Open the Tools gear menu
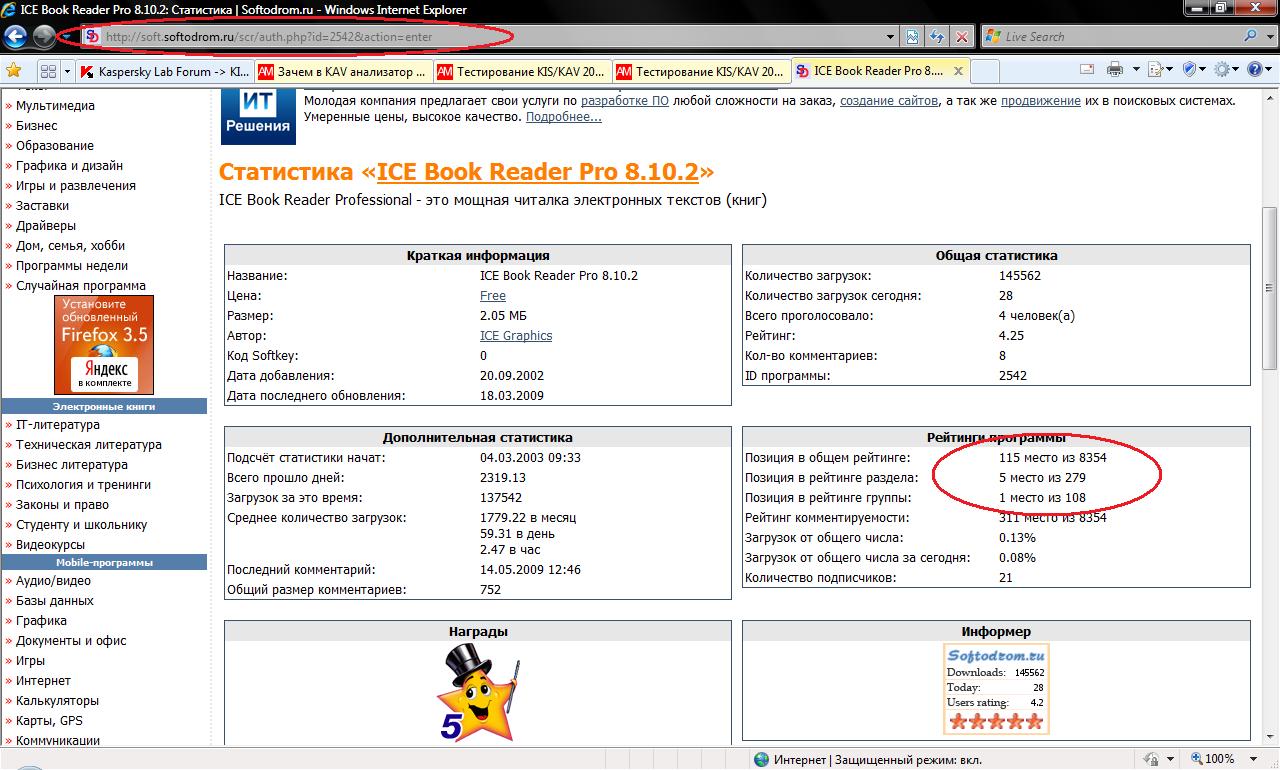Viewport: 1280px width, 770px height. (x=1222, y=70)
